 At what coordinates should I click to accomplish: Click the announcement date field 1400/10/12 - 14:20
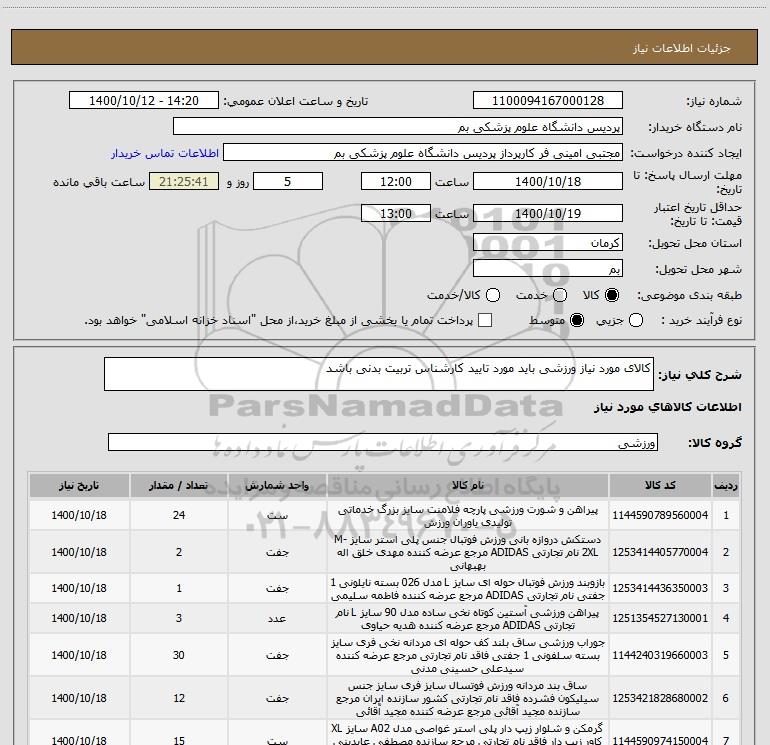pos(144,101)
